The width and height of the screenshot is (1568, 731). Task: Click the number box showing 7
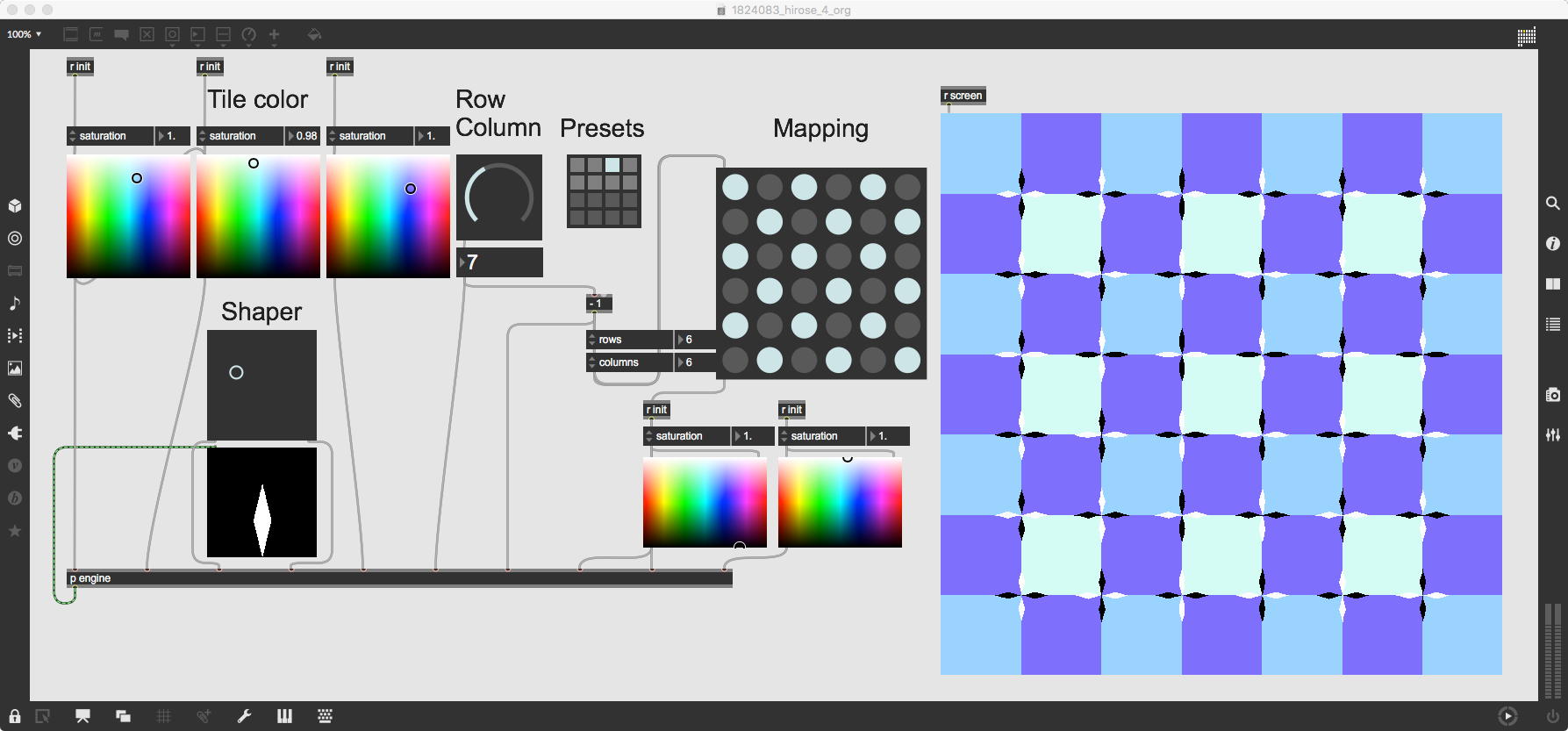(499, 262)
